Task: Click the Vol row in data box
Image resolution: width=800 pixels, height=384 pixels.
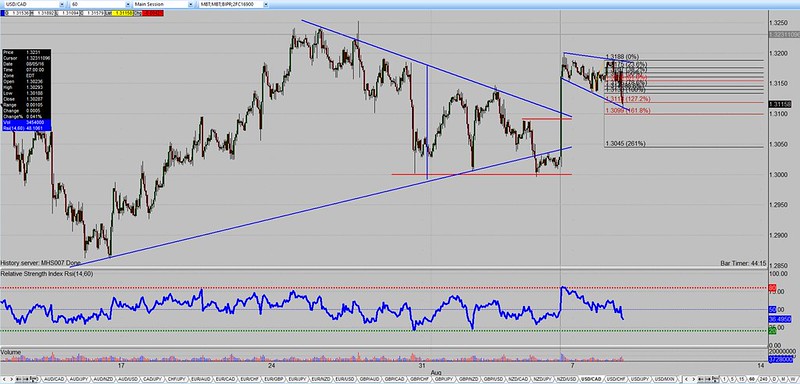Action: coord(26,123)
